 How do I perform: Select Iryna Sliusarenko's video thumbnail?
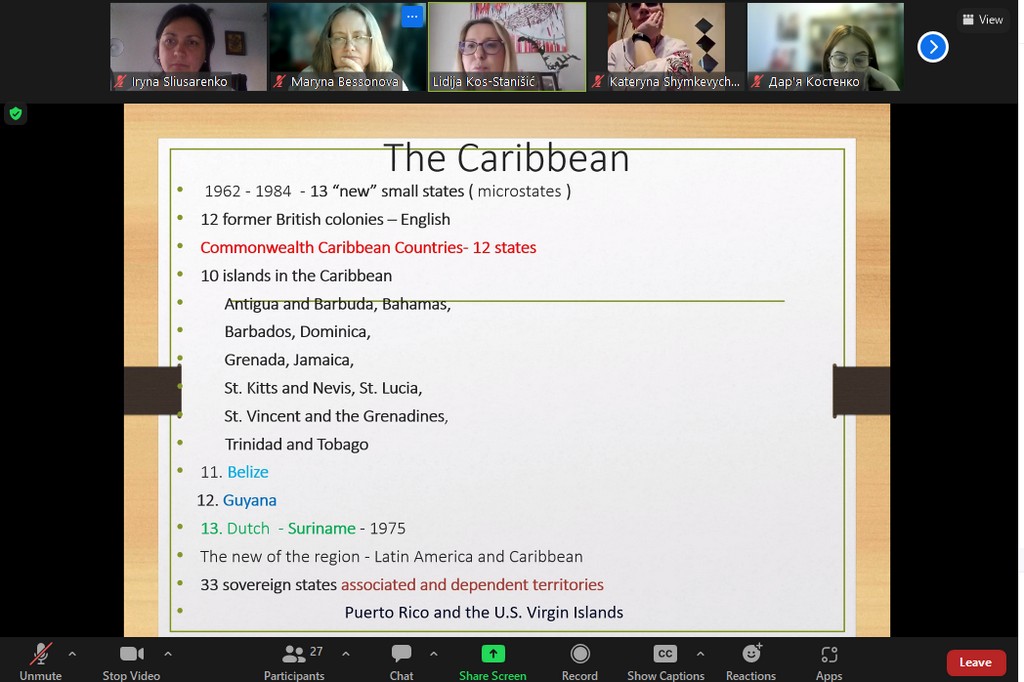(x=188, y=47)
